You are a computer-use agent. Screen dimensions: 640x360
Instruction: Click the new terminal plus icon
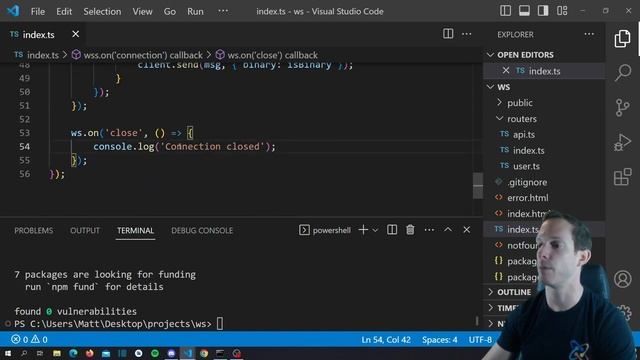[x=363, y=230]
